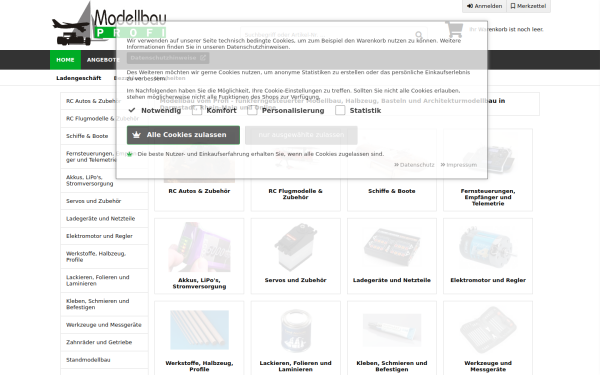This screenshot has height=375, width=600.
Task: Open tile label Schiffe & Boote
Action: pos(392,191)
